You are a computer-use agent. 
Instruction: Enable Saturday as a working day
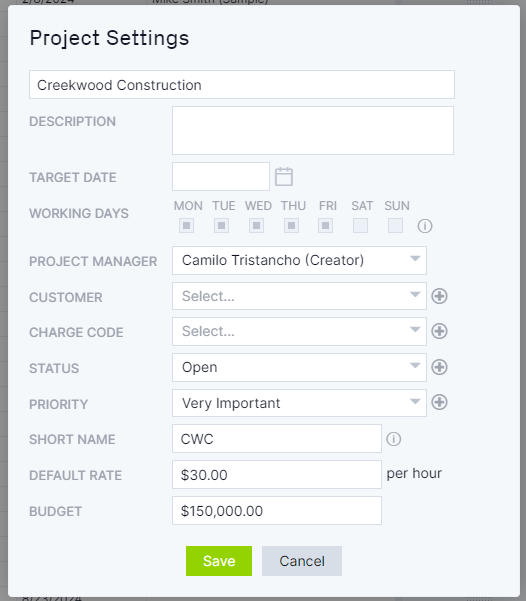coord(360,225)
